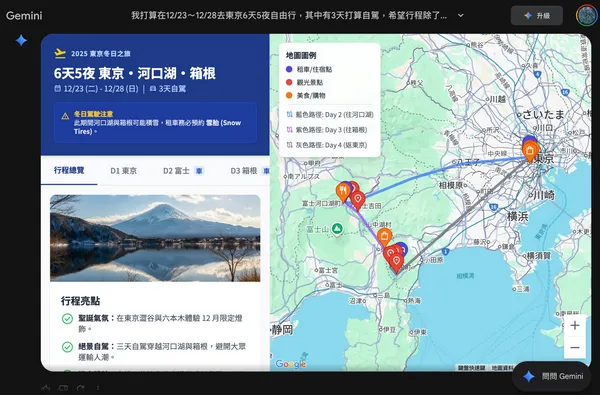Click the 紫色路徑: Day 3 legend entry
This screenshot has height=395, width=600.
pyautogui.click(x=327, y=130)
